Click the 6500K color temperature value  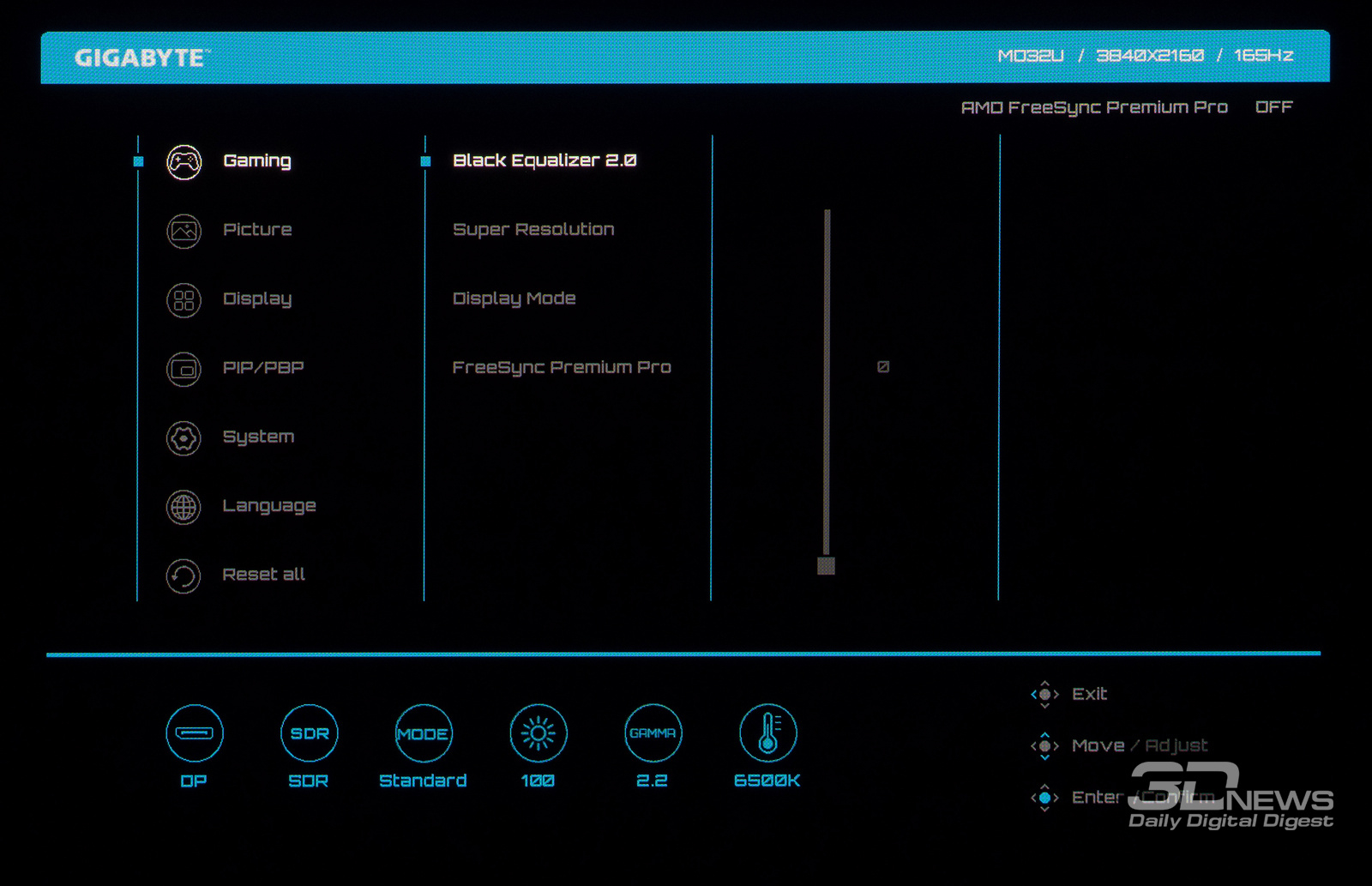click(767, 781)
